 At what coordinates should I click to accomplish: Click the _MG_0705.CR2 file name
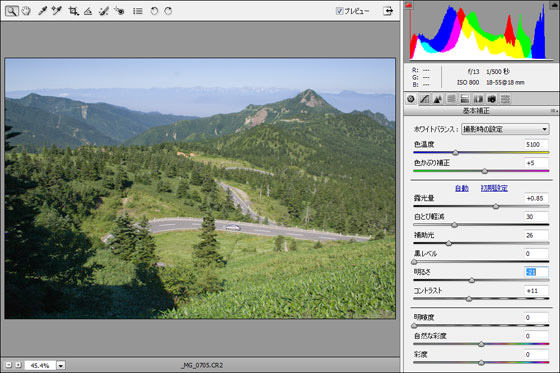pyautogui.click(x=202, y=365)
